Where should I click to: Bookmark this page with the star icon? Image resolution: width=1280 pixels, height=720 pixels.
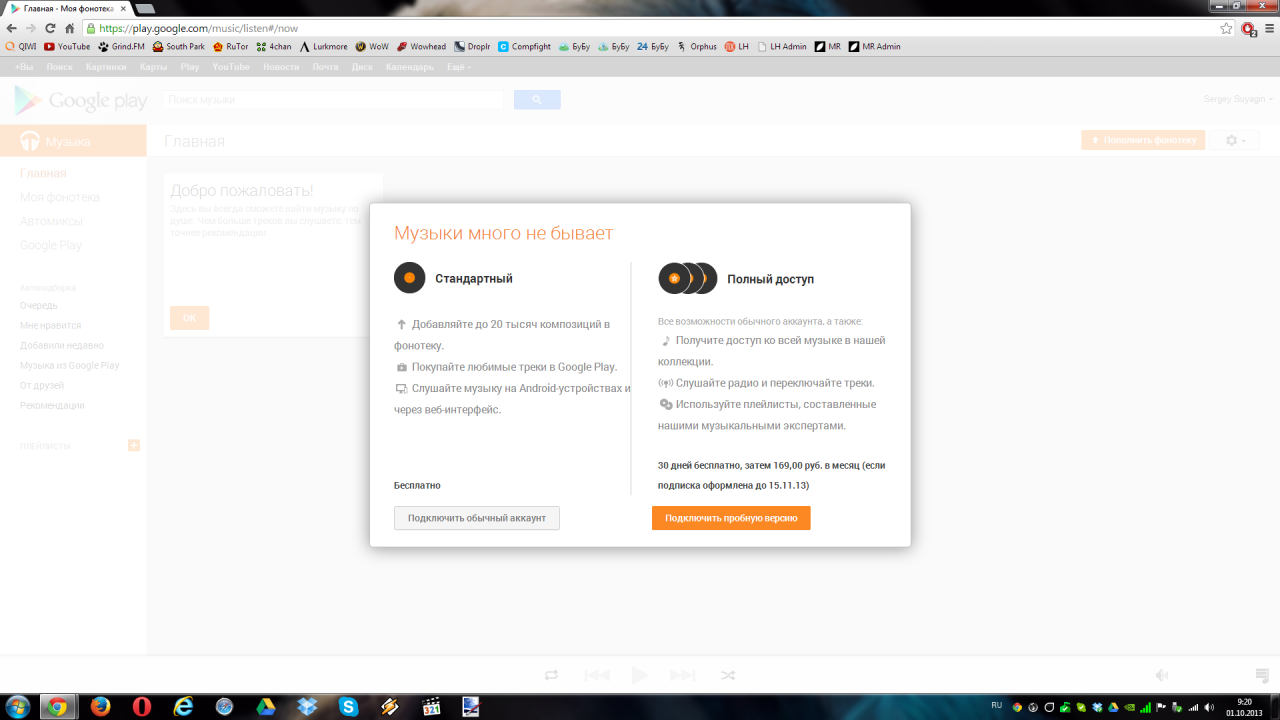tap(1226, 29)
